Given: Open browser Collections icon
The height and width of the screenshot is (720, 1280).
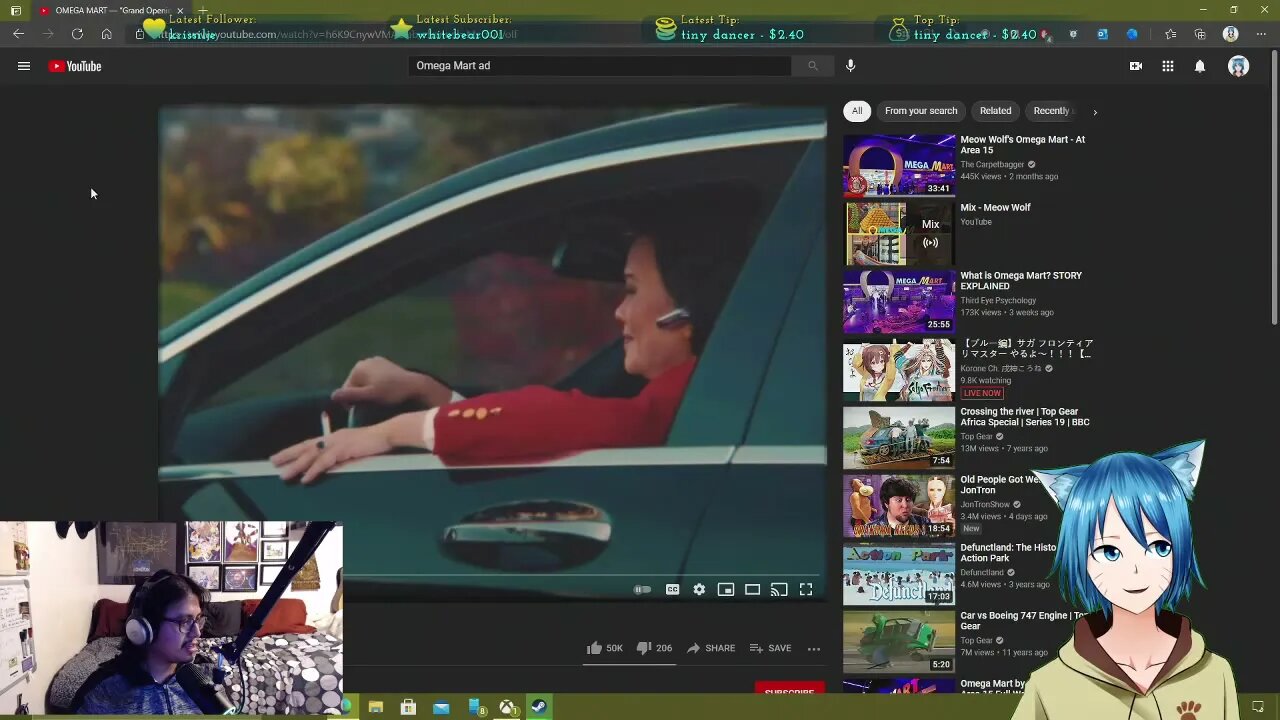Looking at the screenshot, I should point(1200,34).
